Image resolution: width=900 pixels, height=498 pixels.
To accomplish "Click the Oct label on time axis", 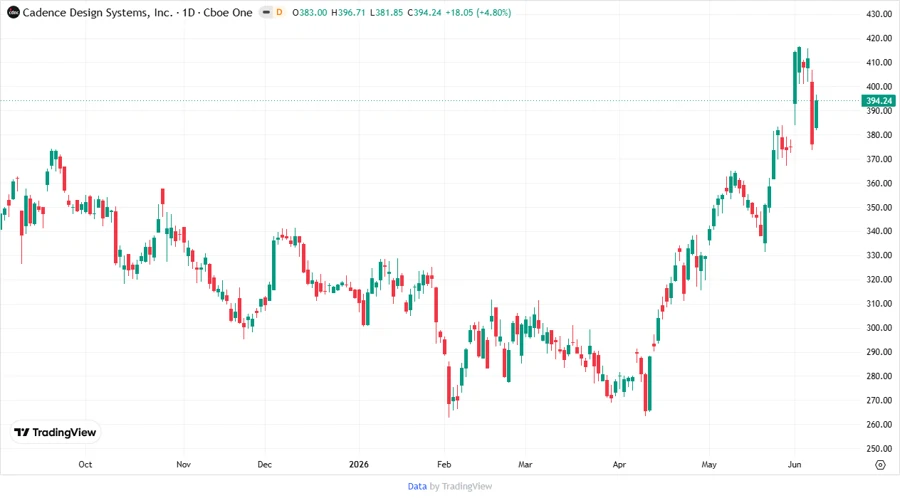I will pyautogui.click(x=85, y=464).
